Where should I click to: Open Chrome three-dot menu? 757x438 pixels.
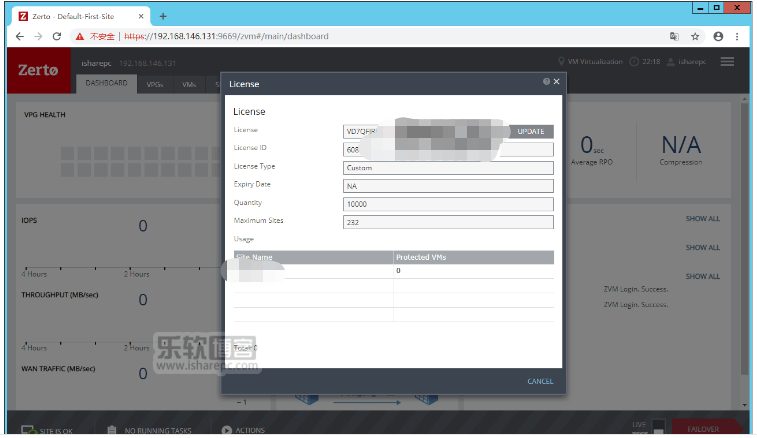coord(737,36)
